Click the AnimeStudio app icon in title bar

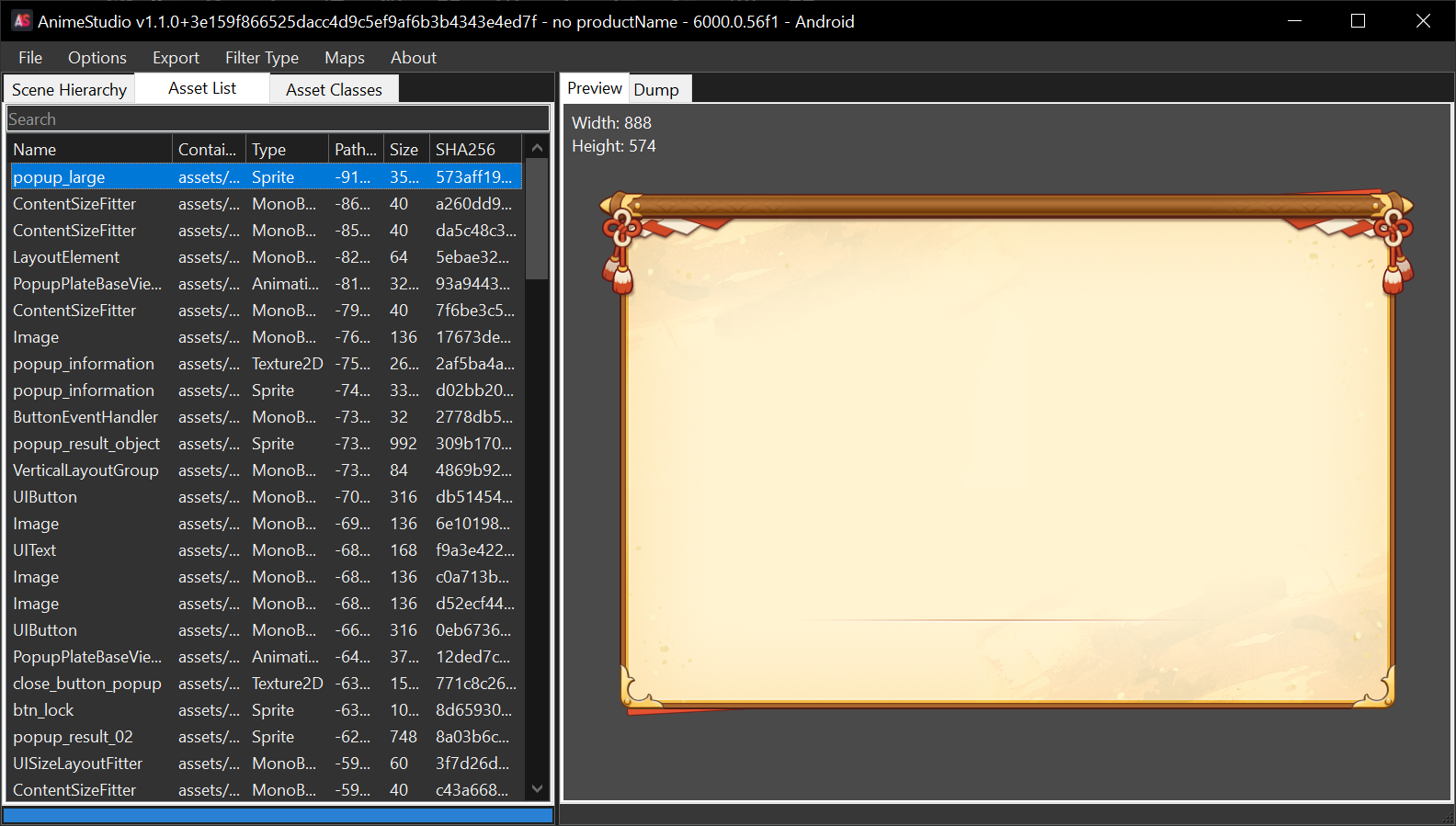[x=21, y=20]
